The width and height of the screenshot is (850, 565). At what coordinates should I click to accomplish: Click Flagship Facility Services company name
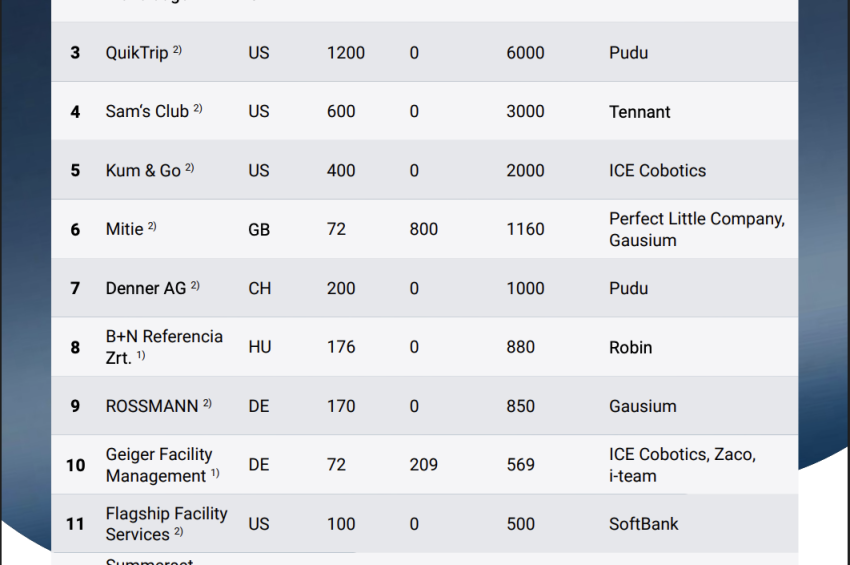[x=166, y=524]
